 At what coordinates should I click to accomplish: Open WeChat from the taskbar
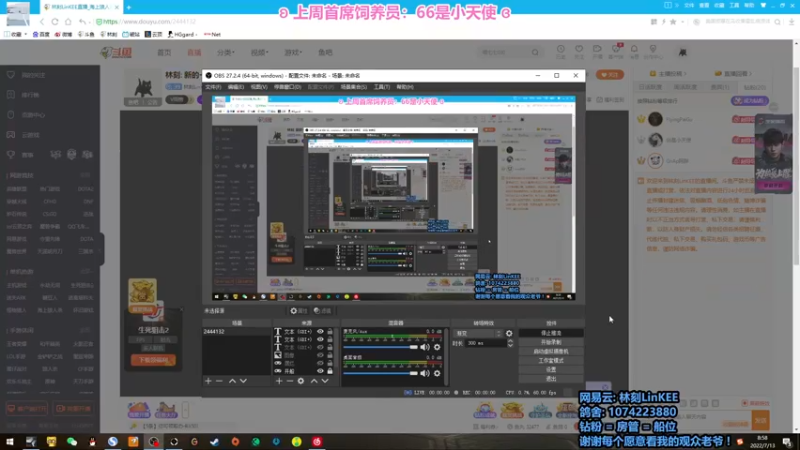(x=72, y=442)
